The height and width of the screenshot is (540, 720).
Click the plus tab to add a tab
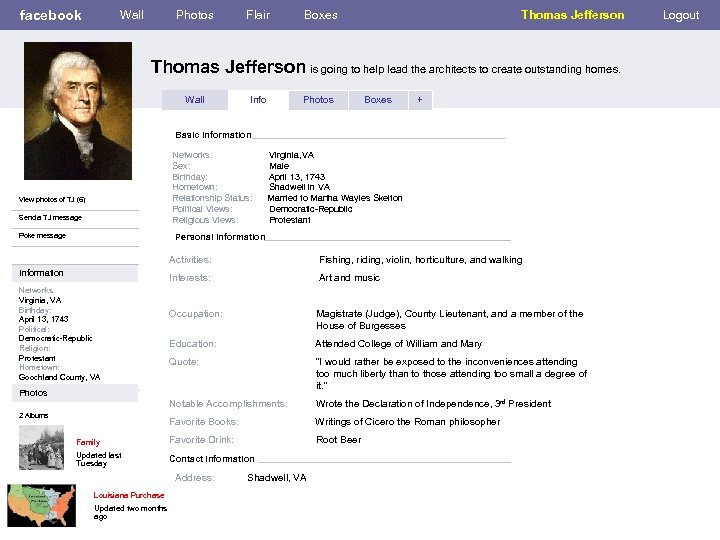pyautogui.click(x=420, y=100)
